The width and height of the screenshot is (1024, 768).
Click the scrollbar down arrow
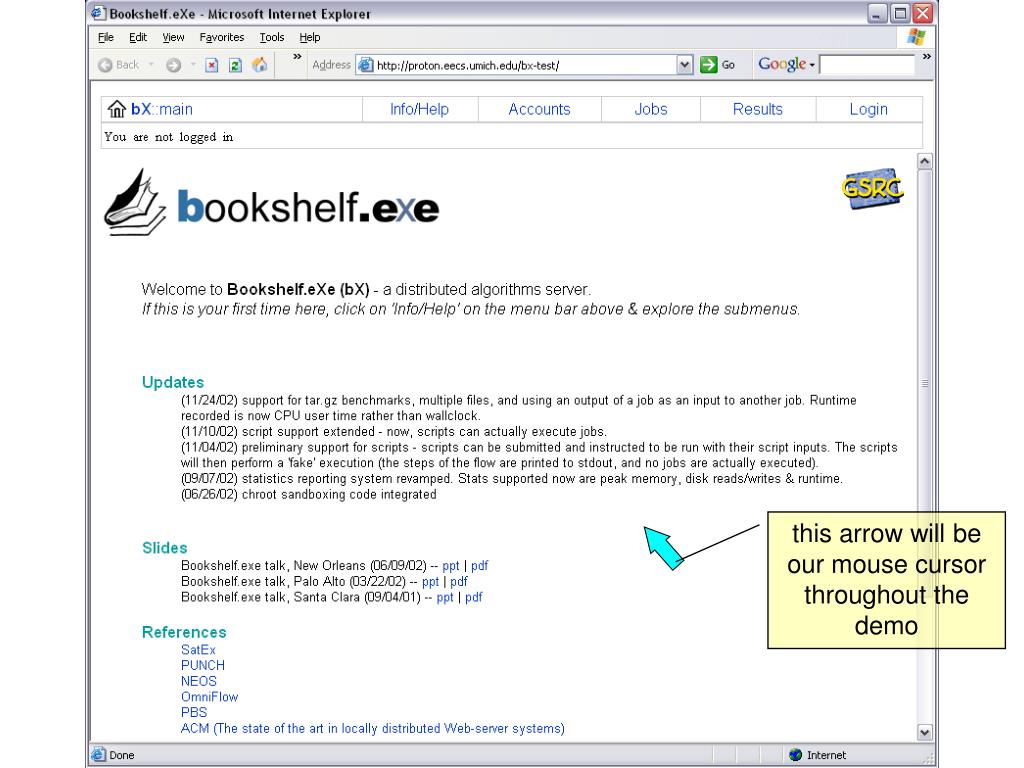pyautogui.click(x=925, y=732)
